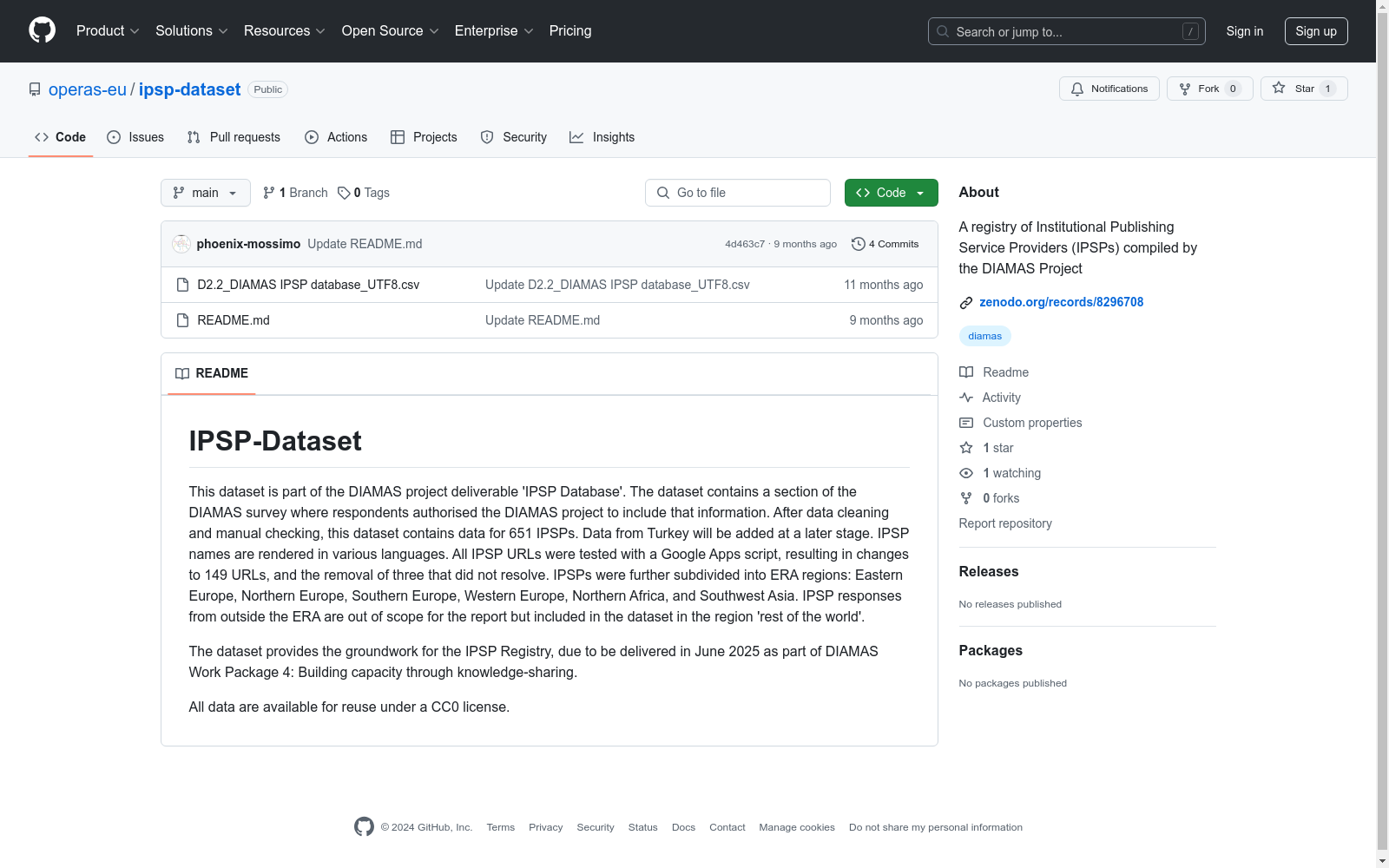Click the Sign up button

[1316, 31]
